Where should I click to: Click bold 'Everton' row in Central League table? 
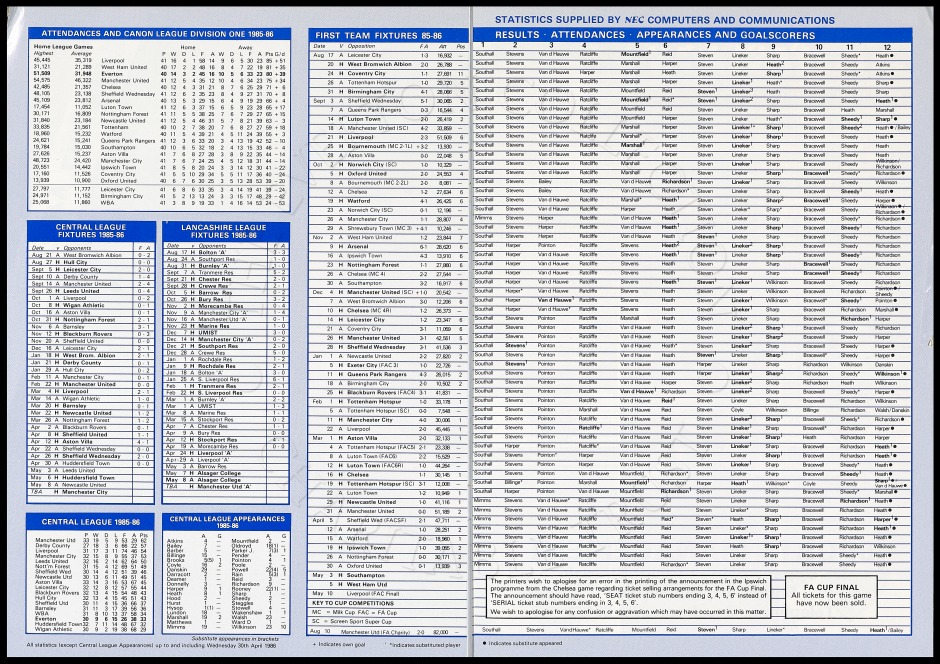pyautogui.click(x=91, y=618)
